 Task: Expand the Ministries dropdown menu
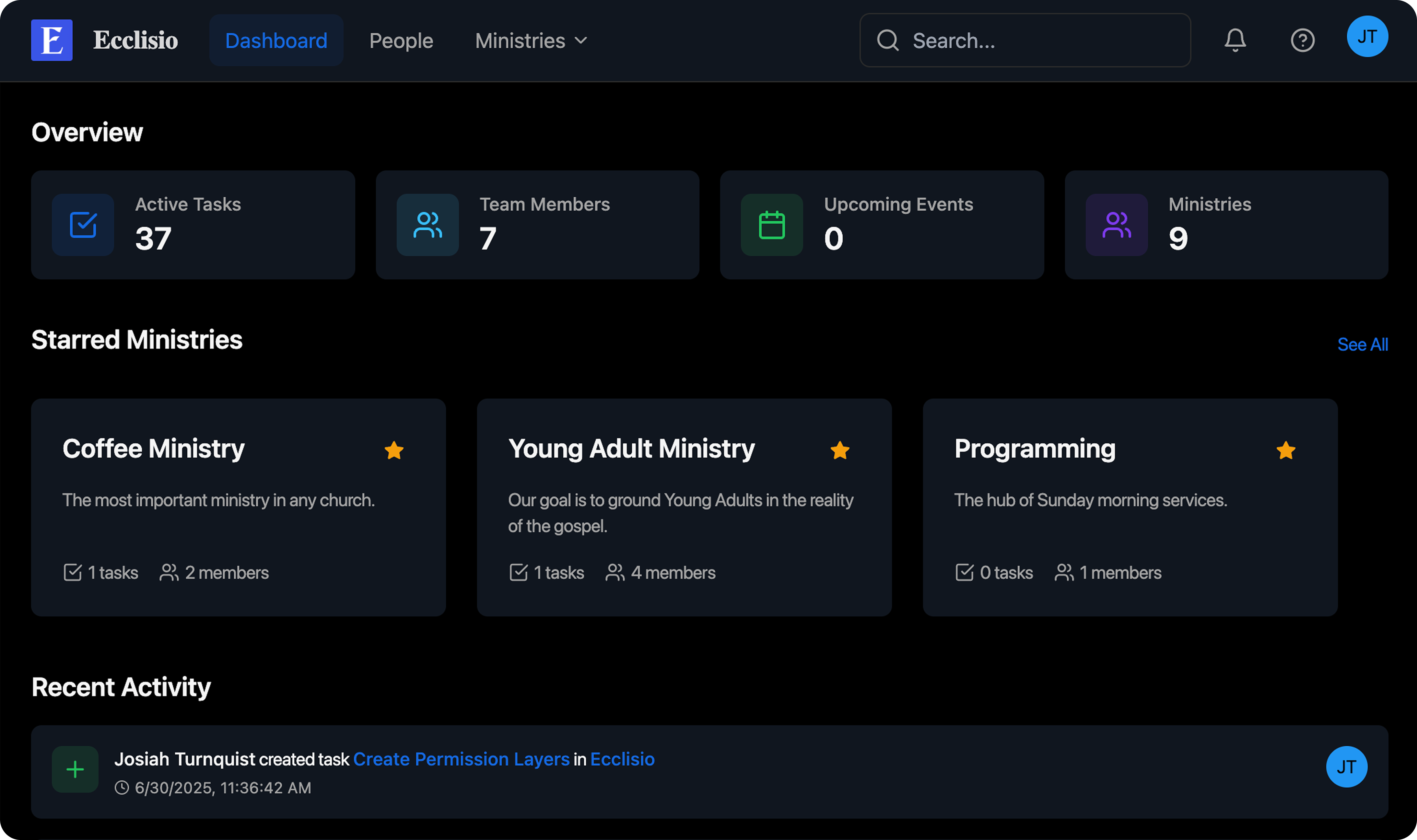[x=531, y=41]
